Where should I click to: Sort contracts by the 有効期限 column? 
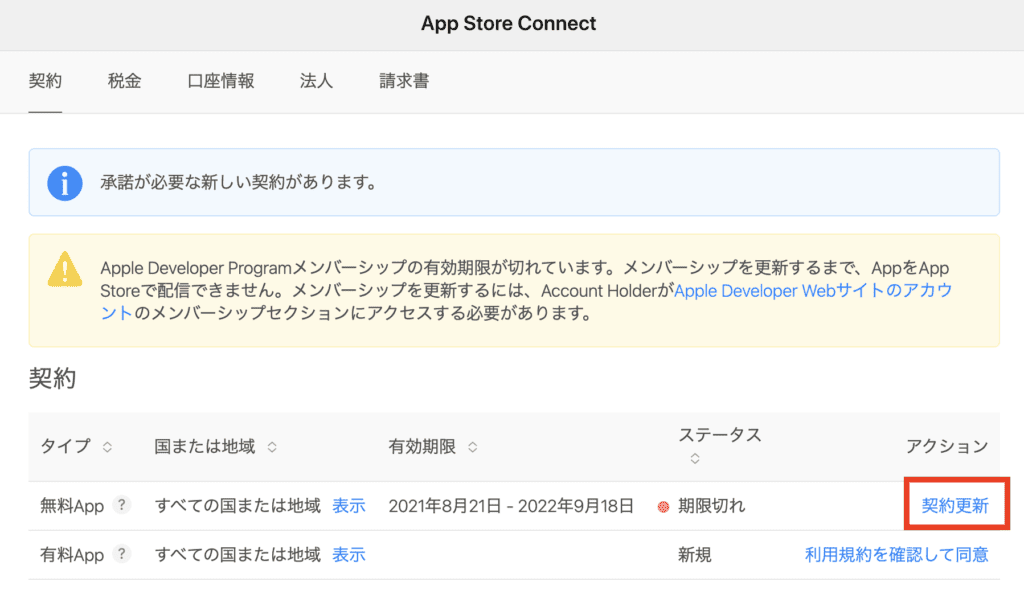coord(473,447)
